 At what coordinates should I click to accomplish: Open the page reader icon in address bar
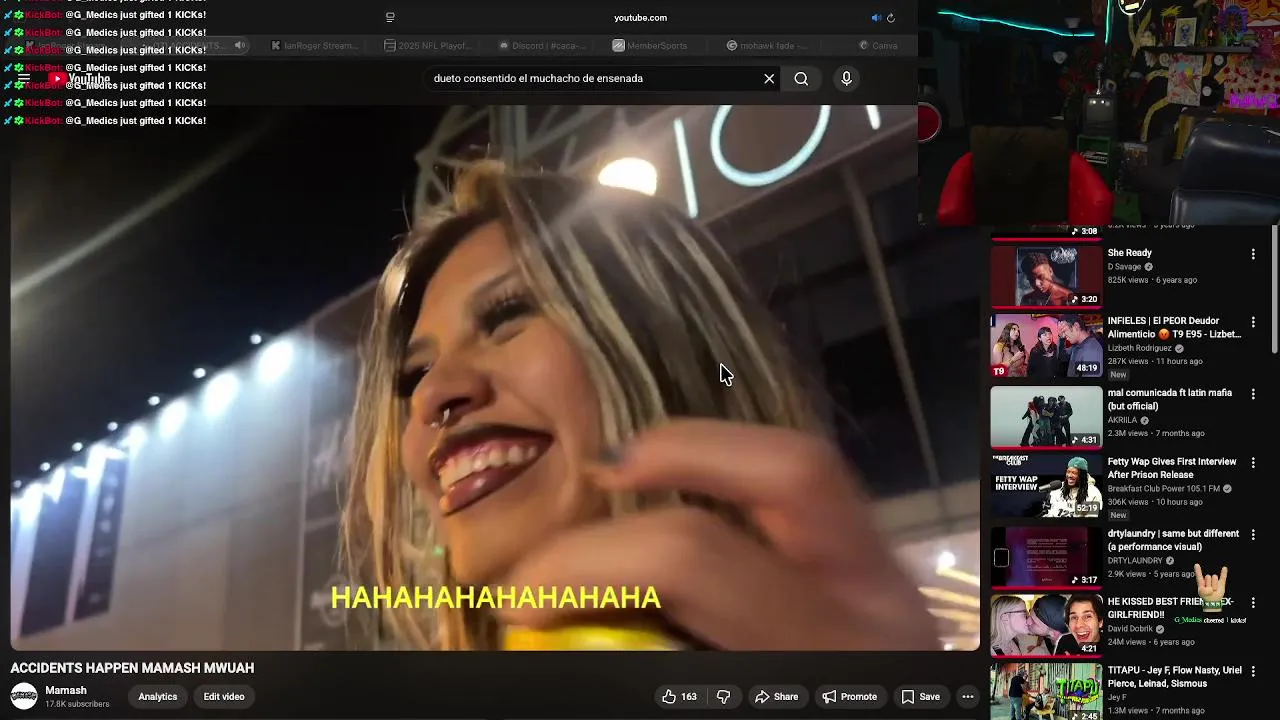[x=390, y=18]
